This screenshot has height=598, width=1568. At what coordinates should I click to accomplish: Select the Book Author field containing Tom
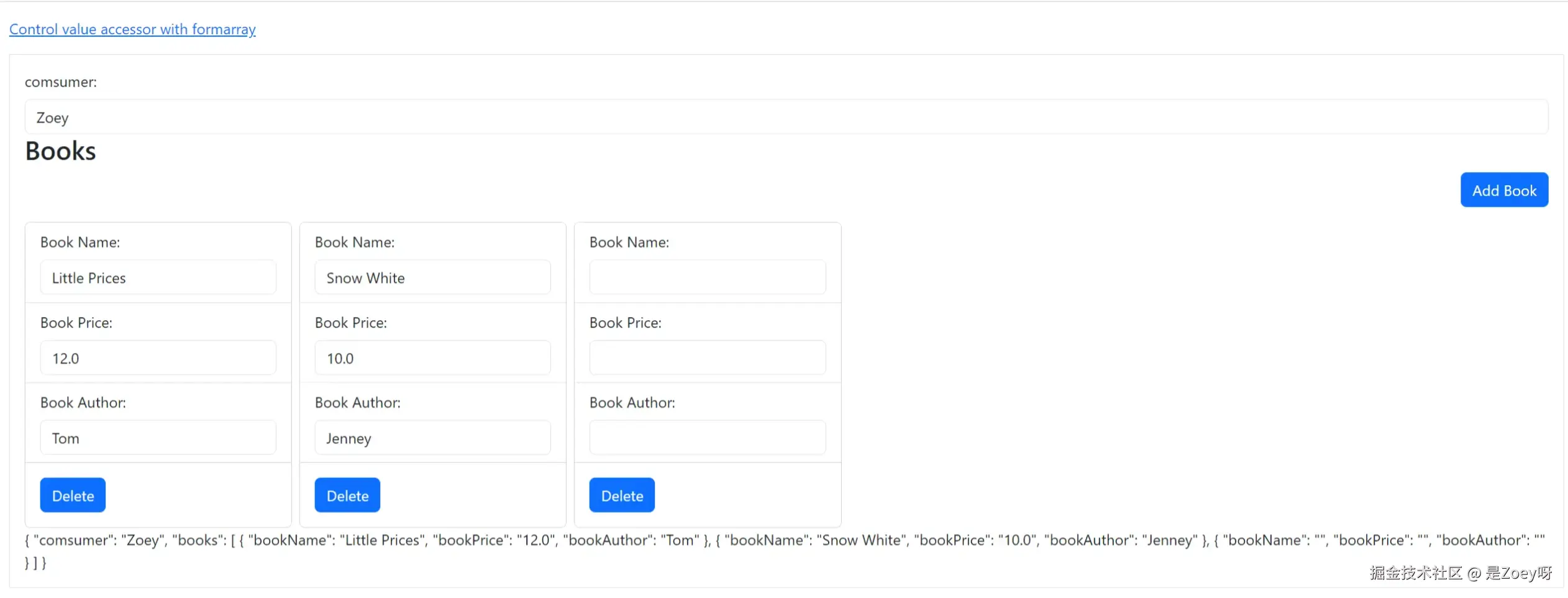point(158,438)
